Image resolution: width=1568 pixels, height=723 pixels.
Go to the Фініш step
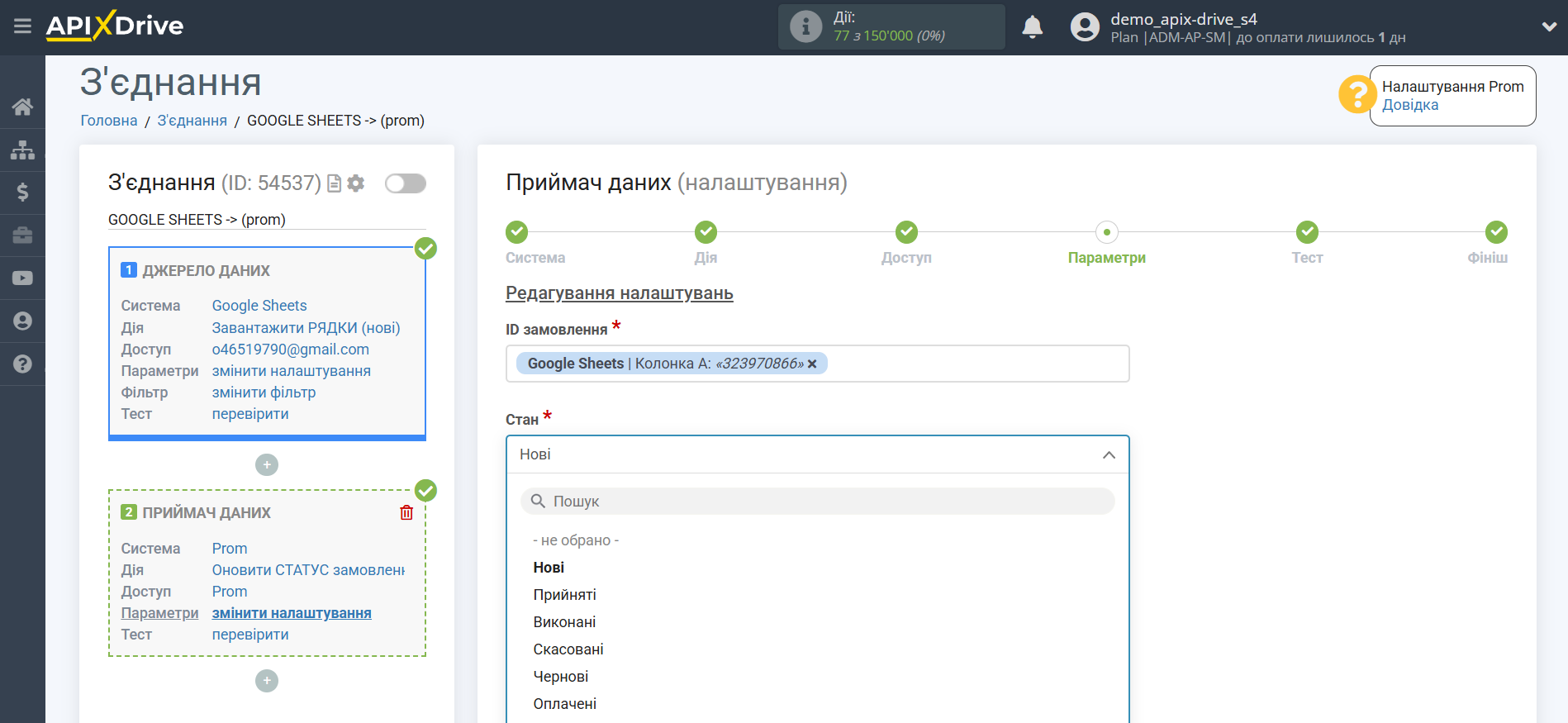1496,232
